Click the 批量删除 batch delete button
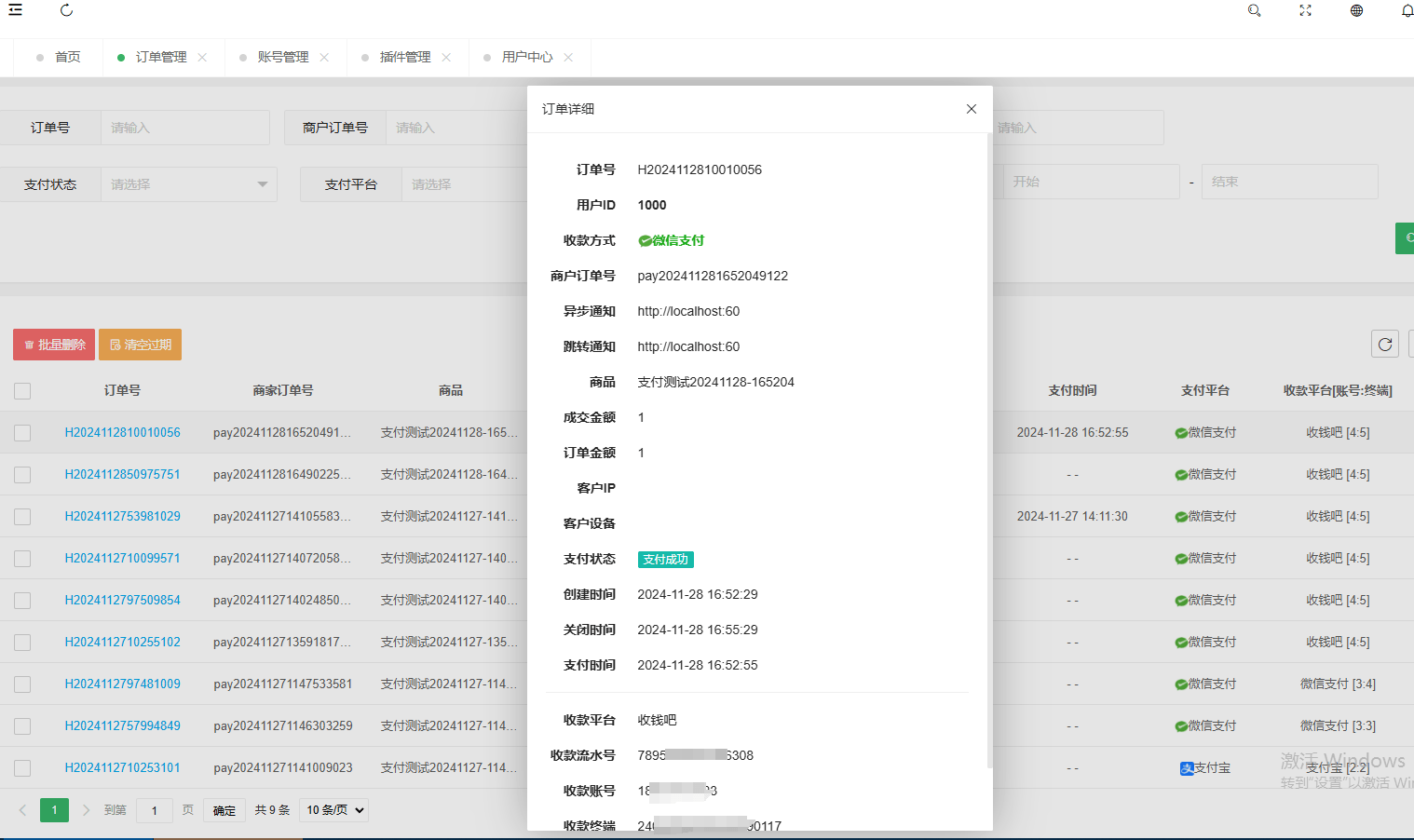This screenshot has width=1414, height=840. (x=53, y=344)
